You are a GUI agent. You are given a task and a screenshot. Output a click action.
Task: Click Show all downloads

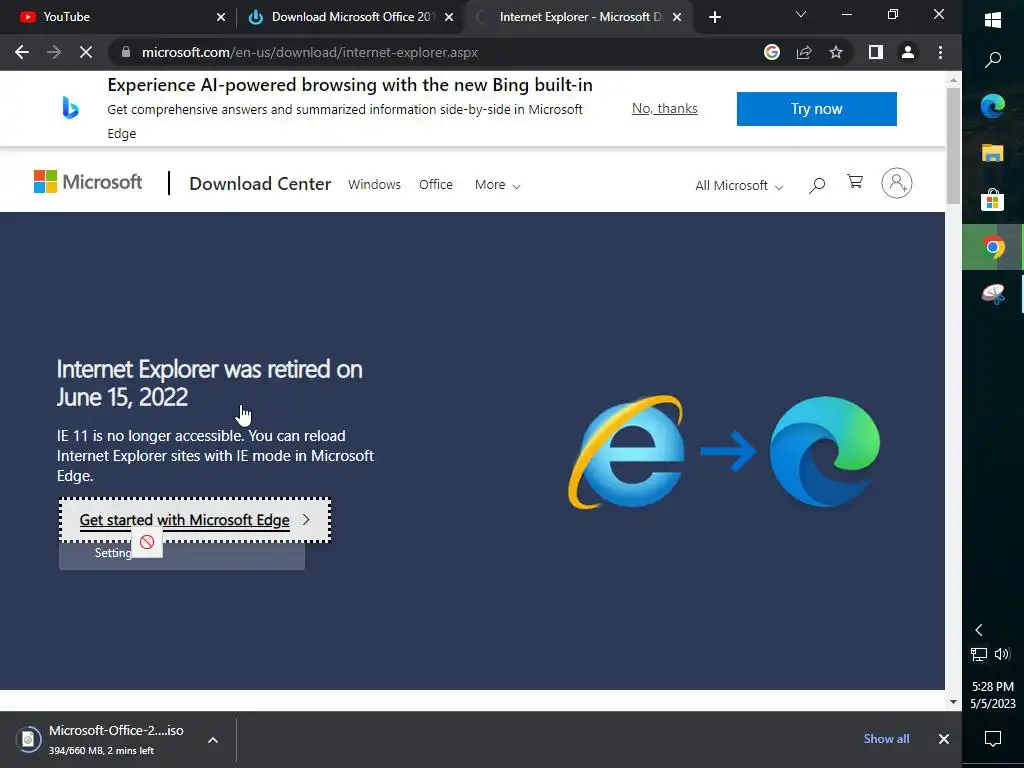pos(886,739)
